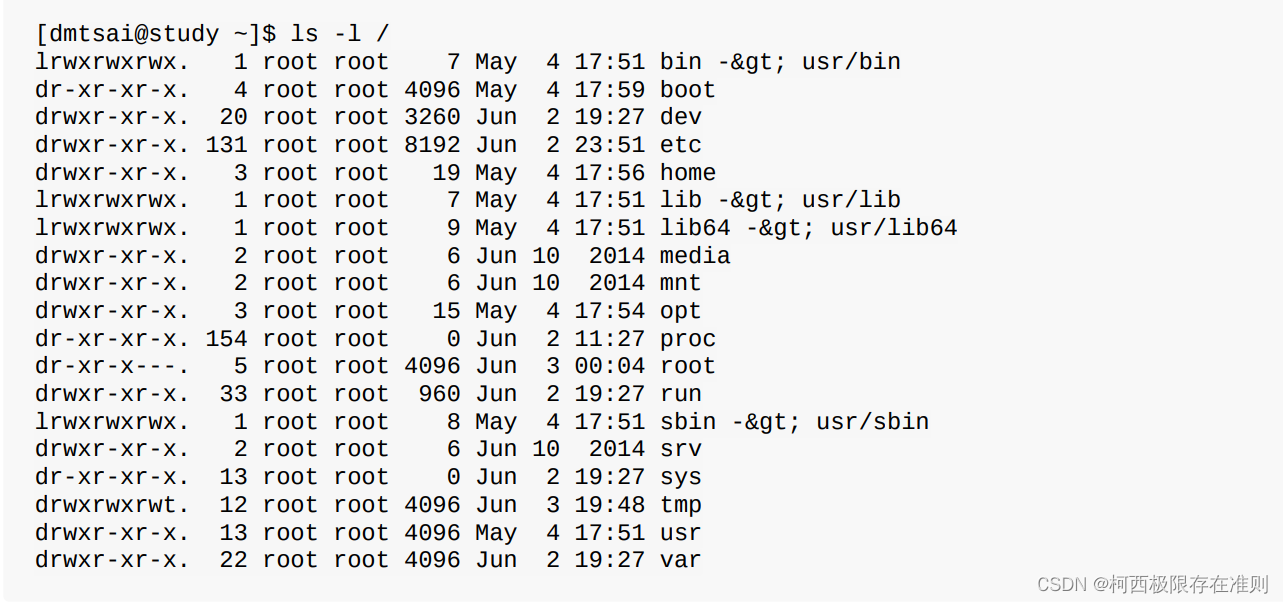1283x603 pixels.
Task: Select the opt directory name
Action: 680,311
